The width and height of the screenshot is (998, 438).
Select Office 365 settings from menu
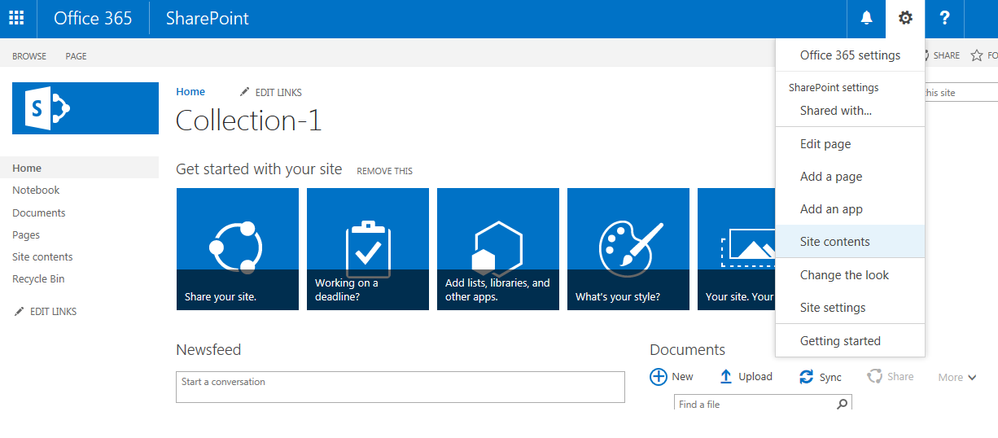click(850, 55)
